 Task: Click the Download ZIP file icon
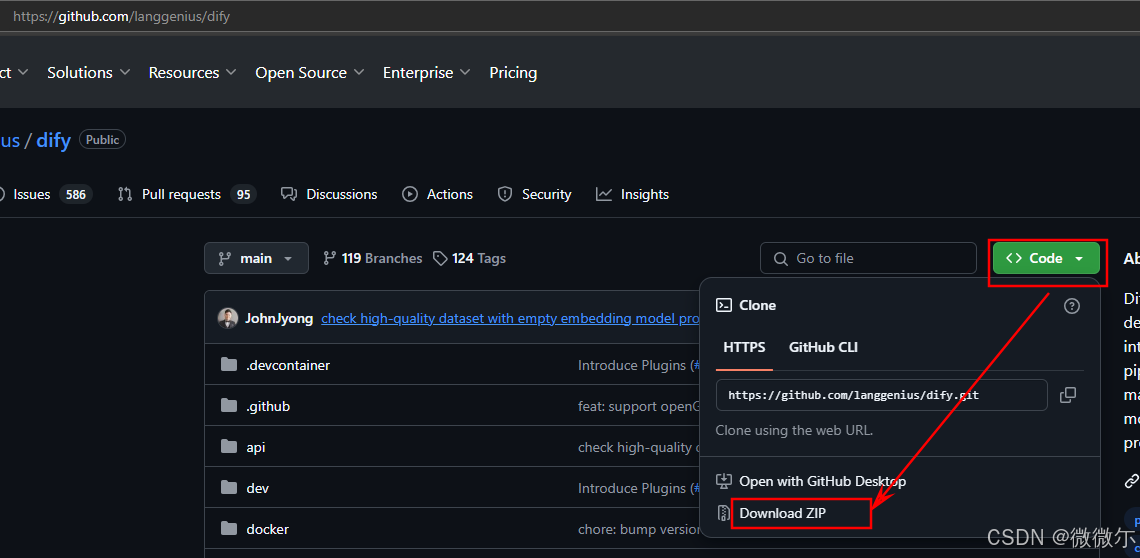click(723, 513)
